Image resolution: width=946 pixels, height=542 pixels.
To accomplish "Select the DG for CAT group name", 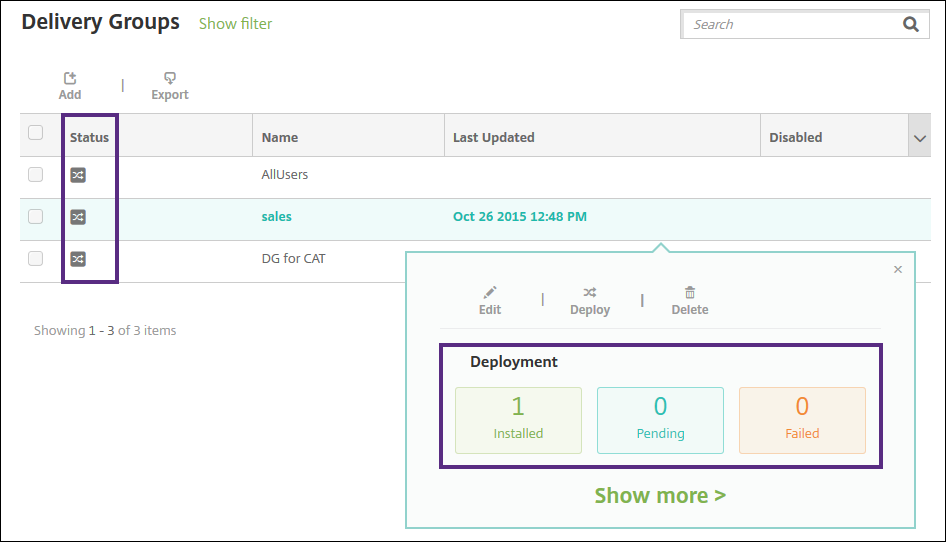I will coord(293,258).
